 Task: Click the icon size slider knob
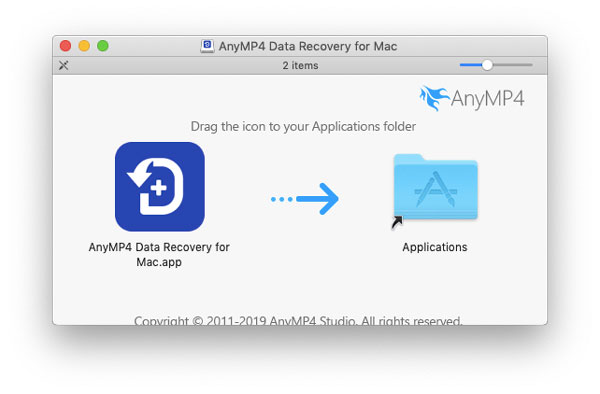click(487, 65)
